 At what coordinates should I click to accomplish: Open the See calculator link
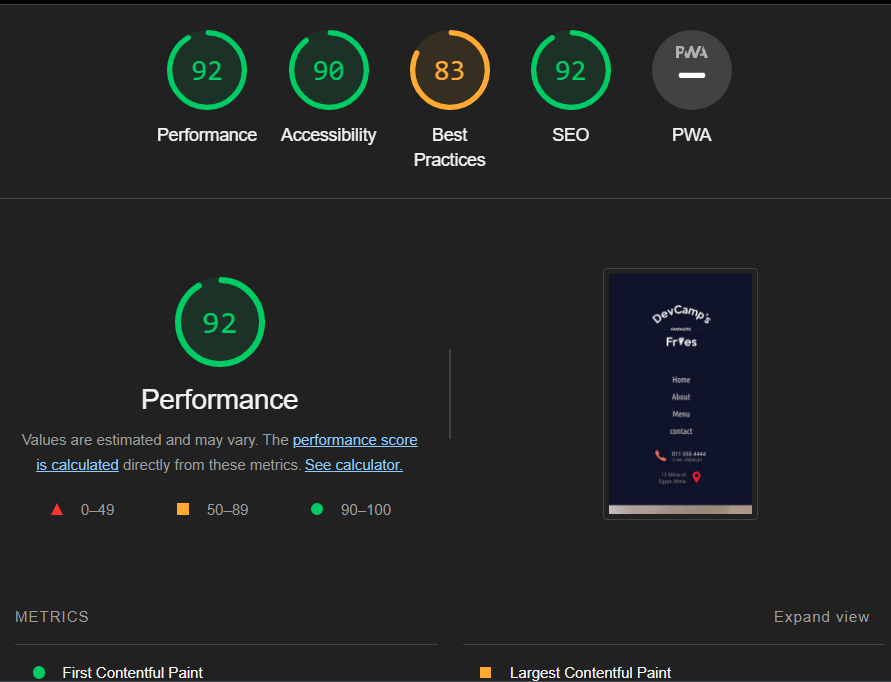pyautogui.click(x=353, y=464)
